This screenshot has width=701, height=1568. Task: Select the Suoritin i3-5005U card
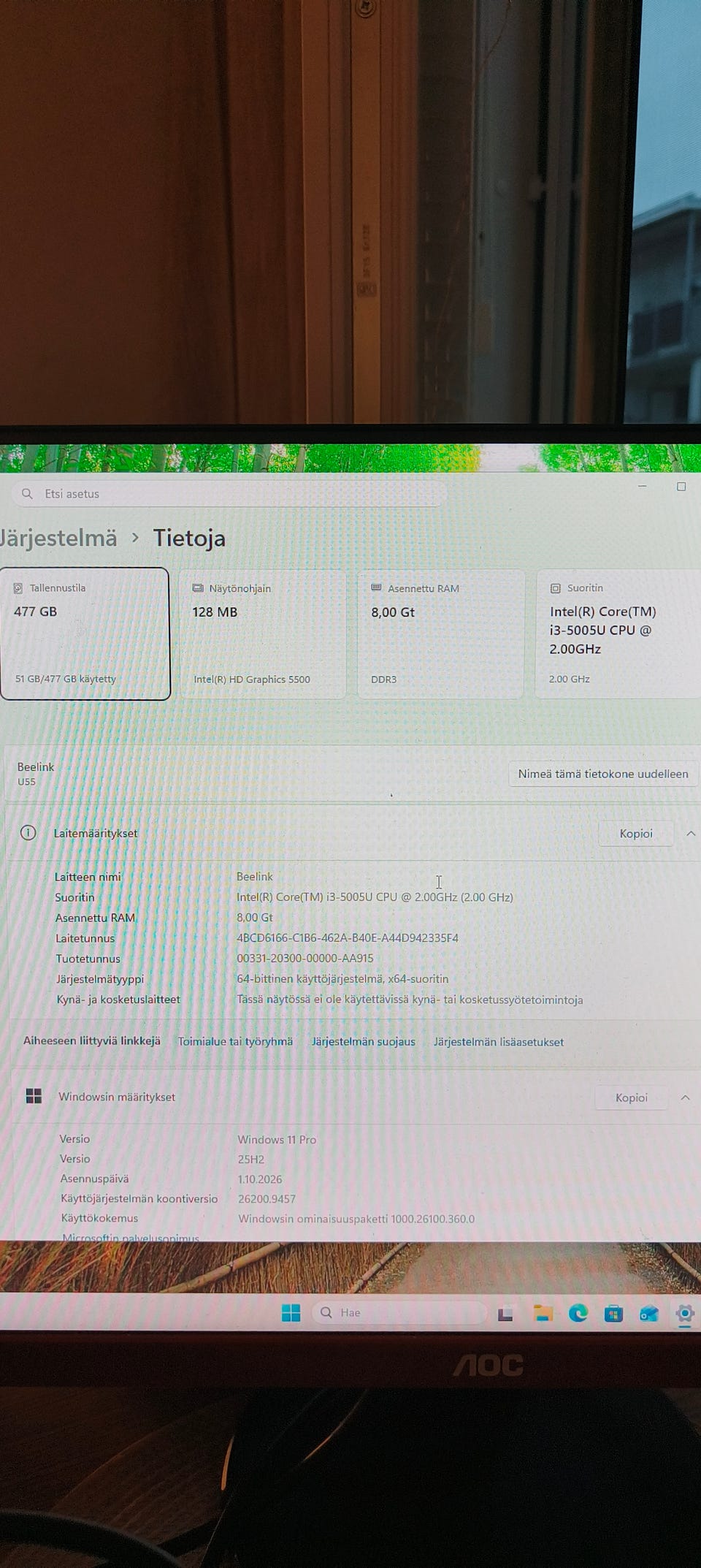pos(618,634)
